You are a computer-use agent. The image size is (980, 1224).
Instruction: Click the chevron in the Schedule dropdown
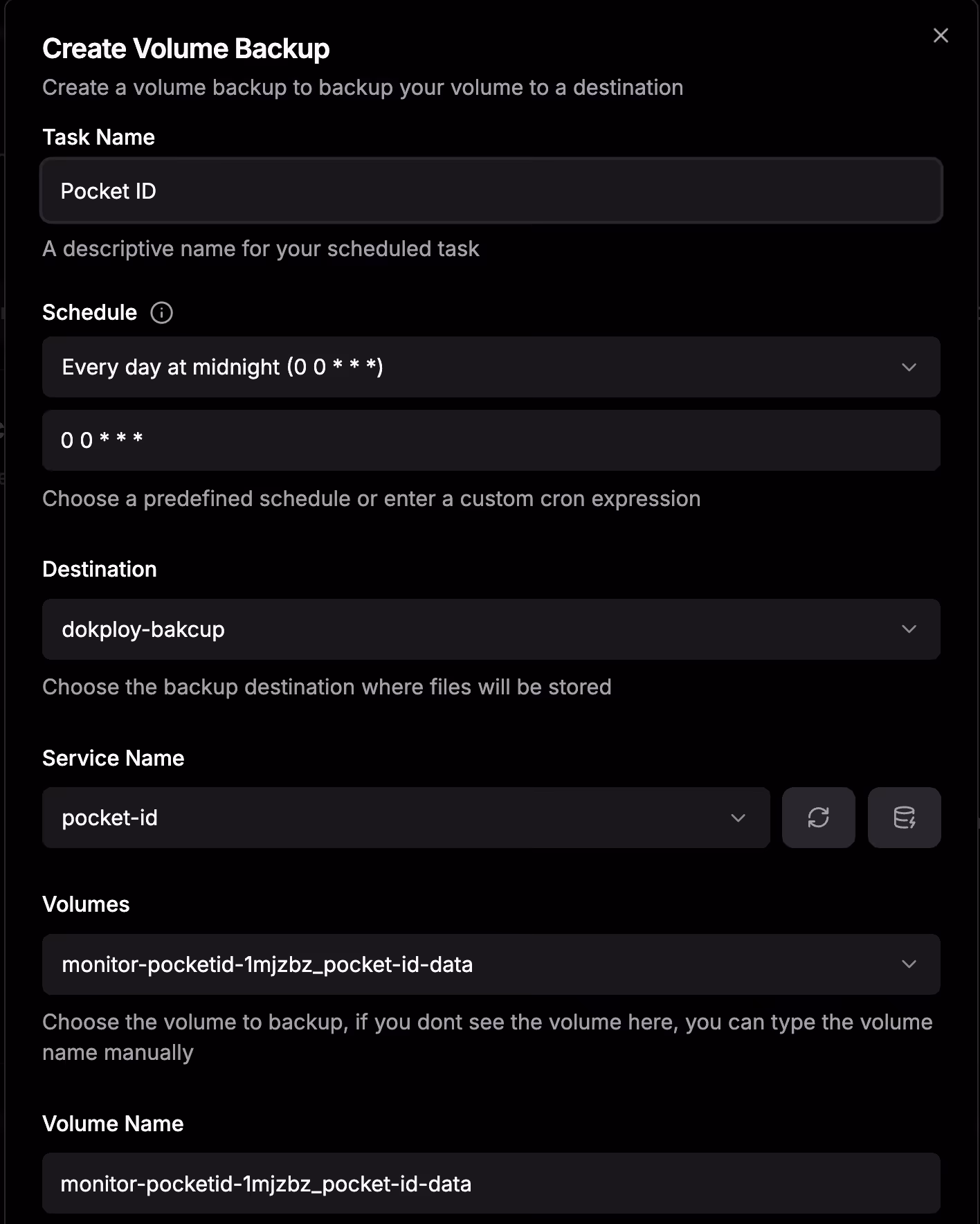[909, 367]
